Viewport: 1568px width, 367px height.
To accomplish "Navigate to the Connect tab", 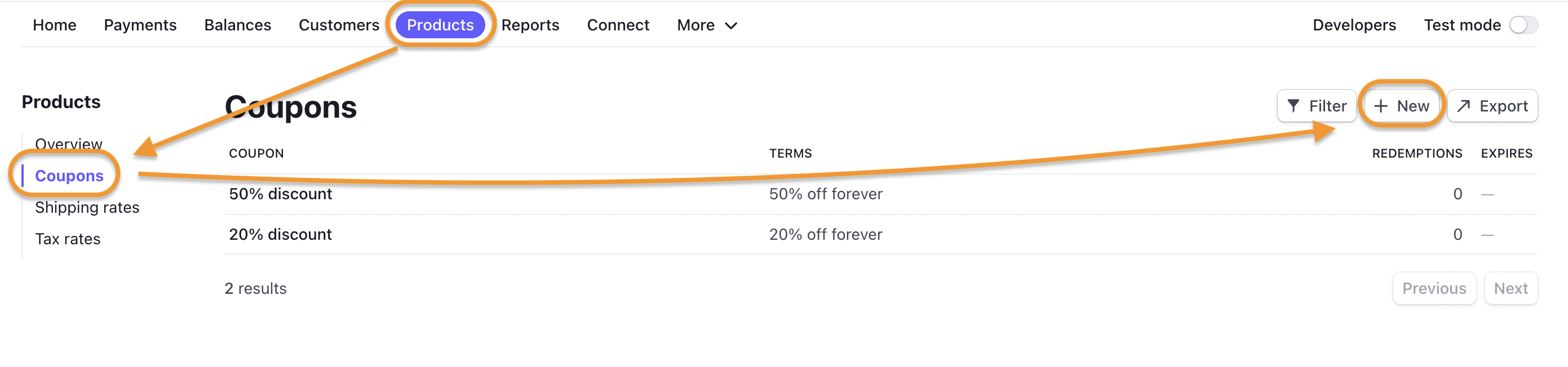I will (x=618, y=25).
